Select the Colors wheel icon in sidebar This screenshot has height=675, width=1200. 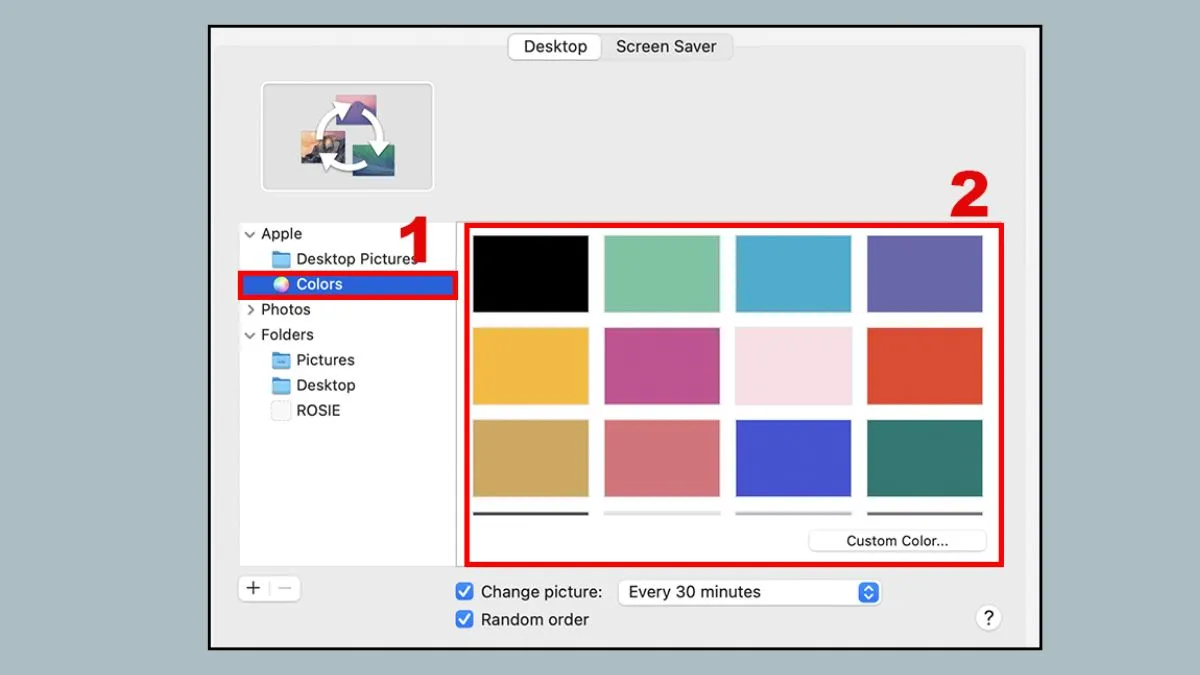(281, 285)
